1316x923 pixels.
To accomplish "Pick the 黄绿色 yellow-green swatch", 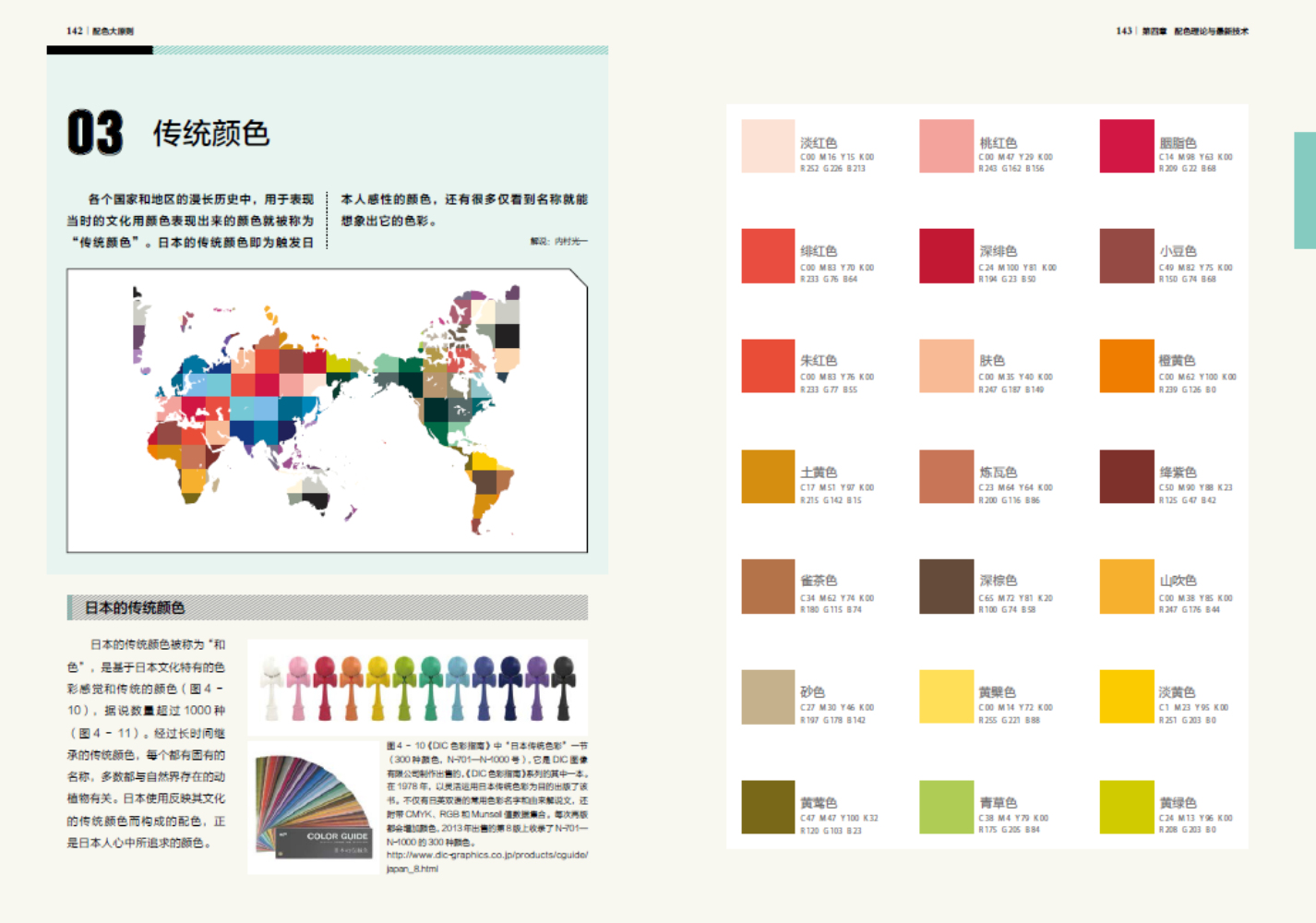I will pos(1127,807).
